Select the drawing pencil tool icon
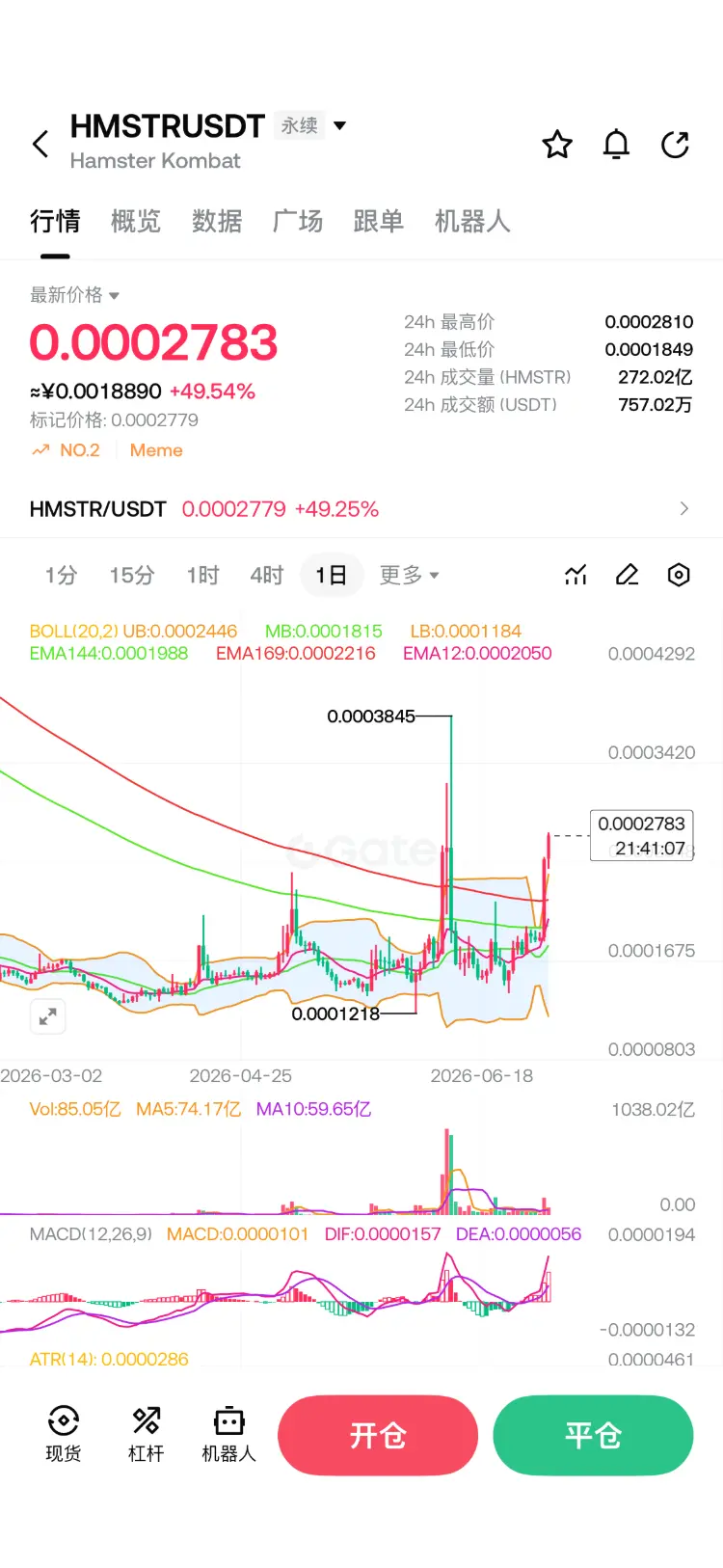The image size is (723, 1568). 628,575
